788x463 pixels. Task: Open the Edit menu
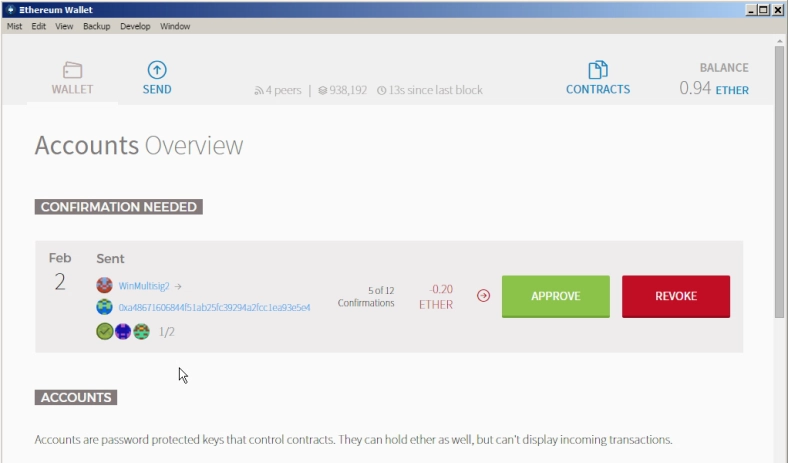tap(38, 26)
